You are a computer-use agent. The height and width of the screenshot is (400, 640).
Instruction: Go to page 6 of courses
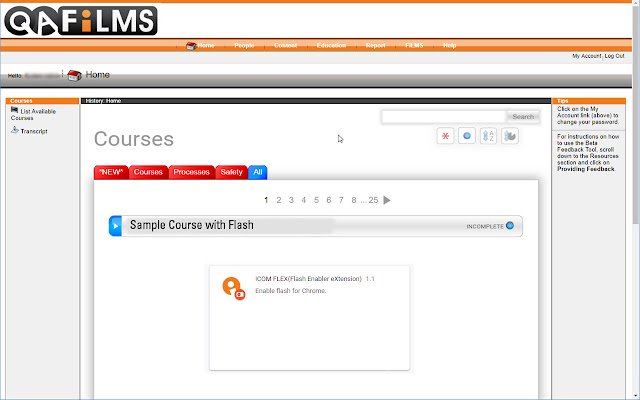(329, 200)
